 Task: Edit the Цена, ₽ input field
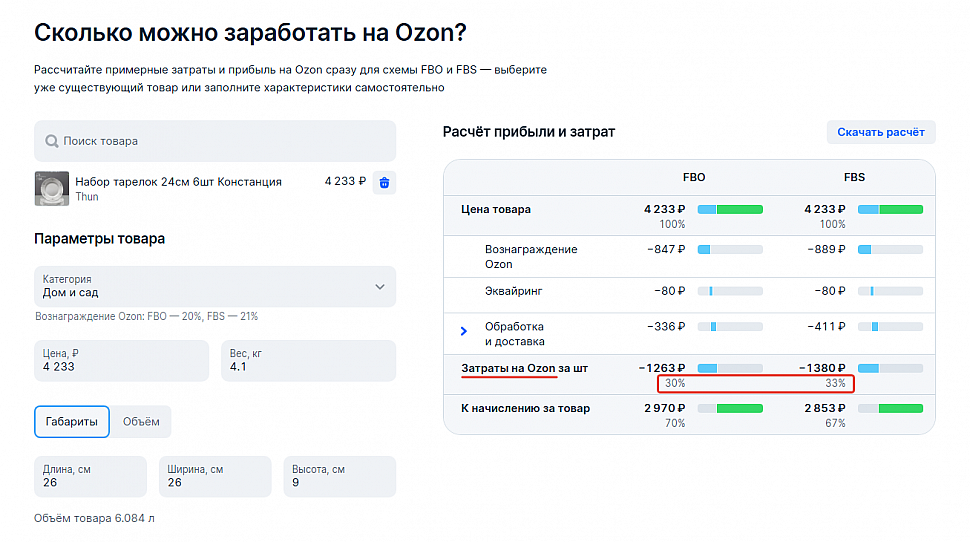121,361
